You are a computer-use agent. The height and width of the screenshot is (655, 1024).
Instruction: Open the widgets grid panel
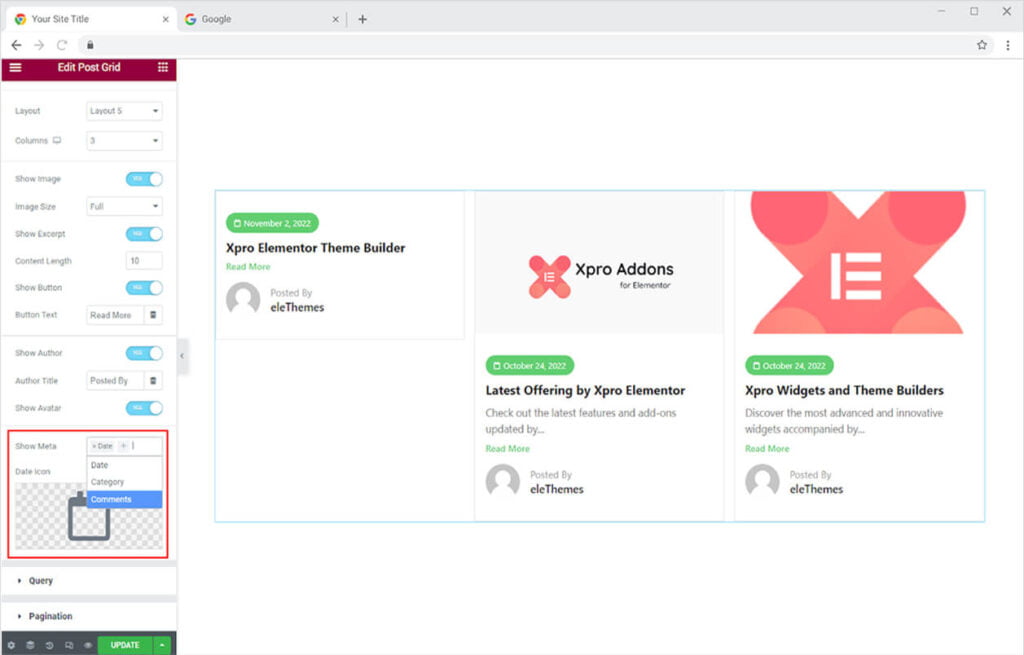[x=163, y=67]
